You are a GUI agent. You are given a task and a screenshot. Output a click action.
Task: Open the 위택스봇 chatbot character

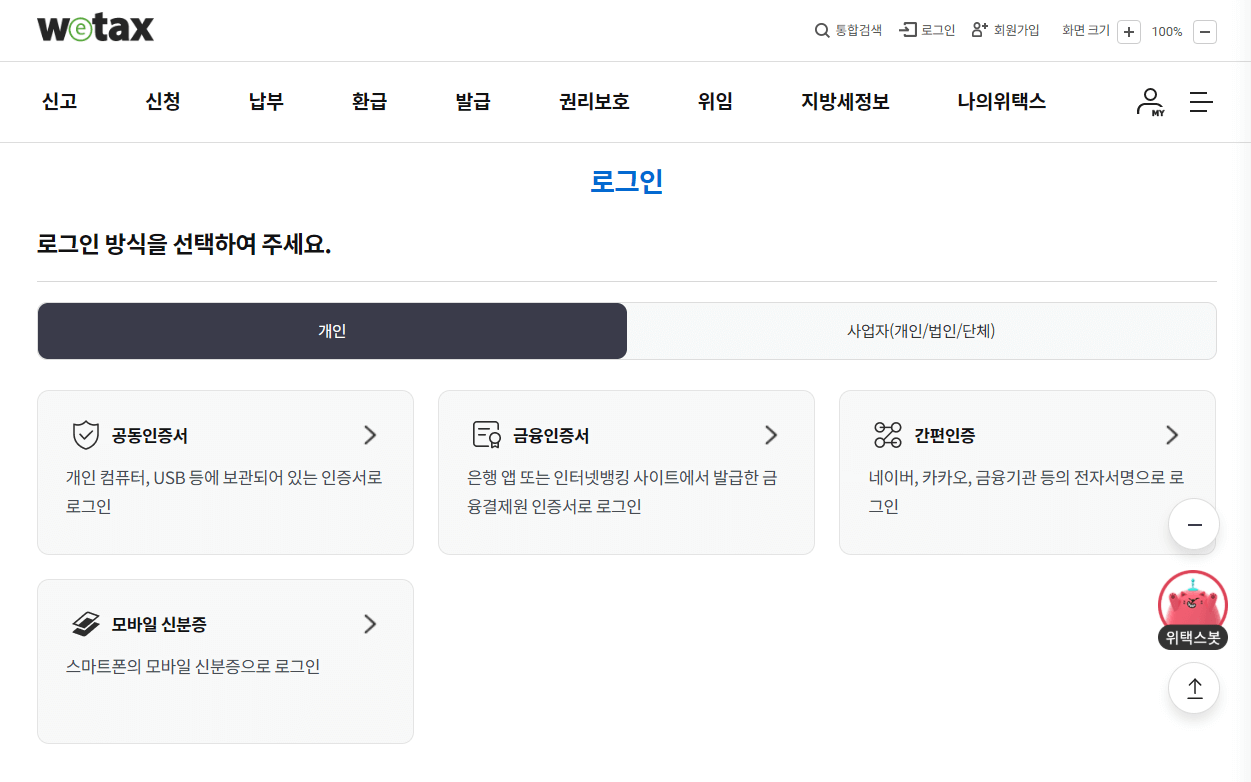pos(1192,604)
